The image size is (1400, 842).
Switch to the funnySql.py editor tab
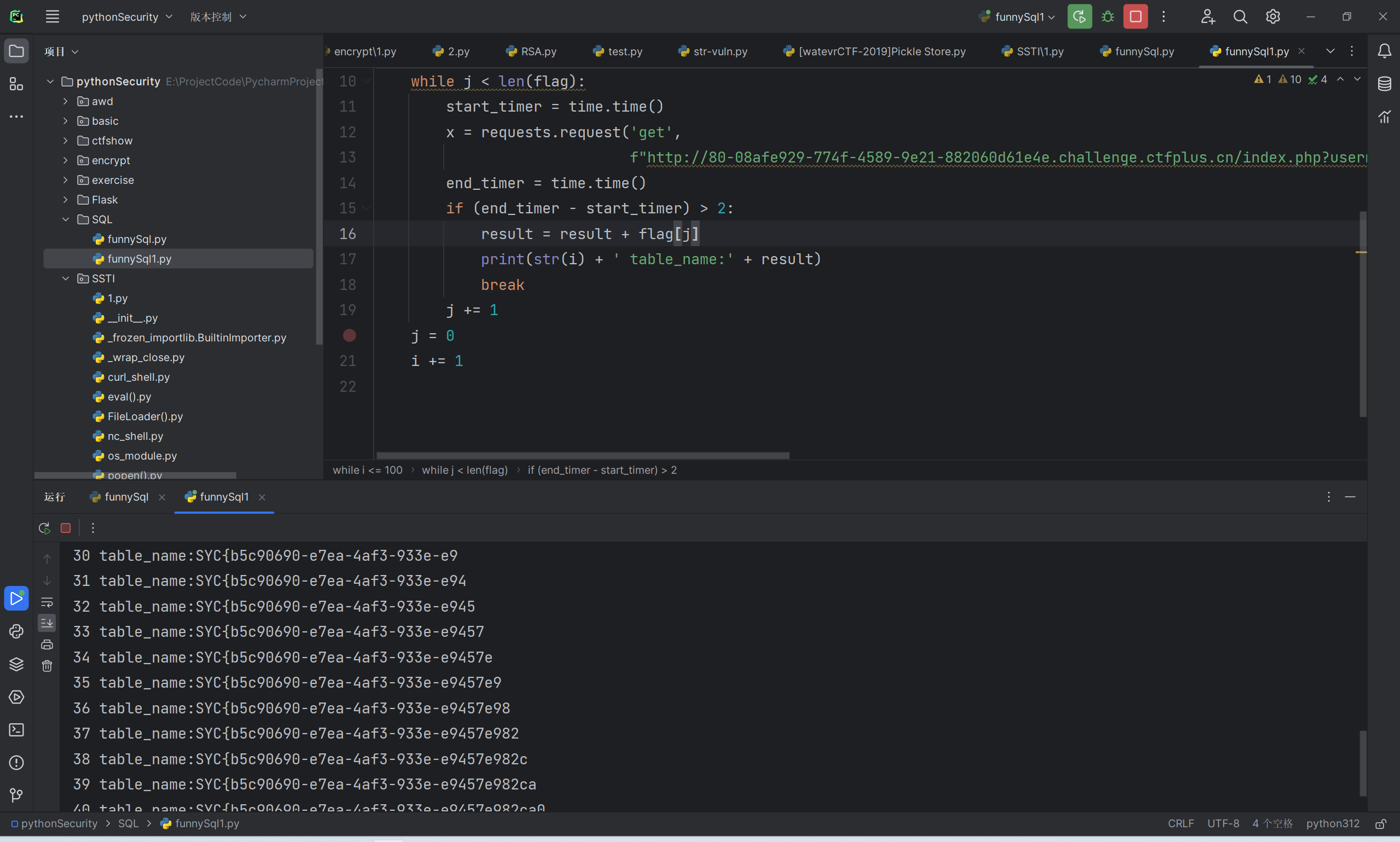pos(1137,51)
